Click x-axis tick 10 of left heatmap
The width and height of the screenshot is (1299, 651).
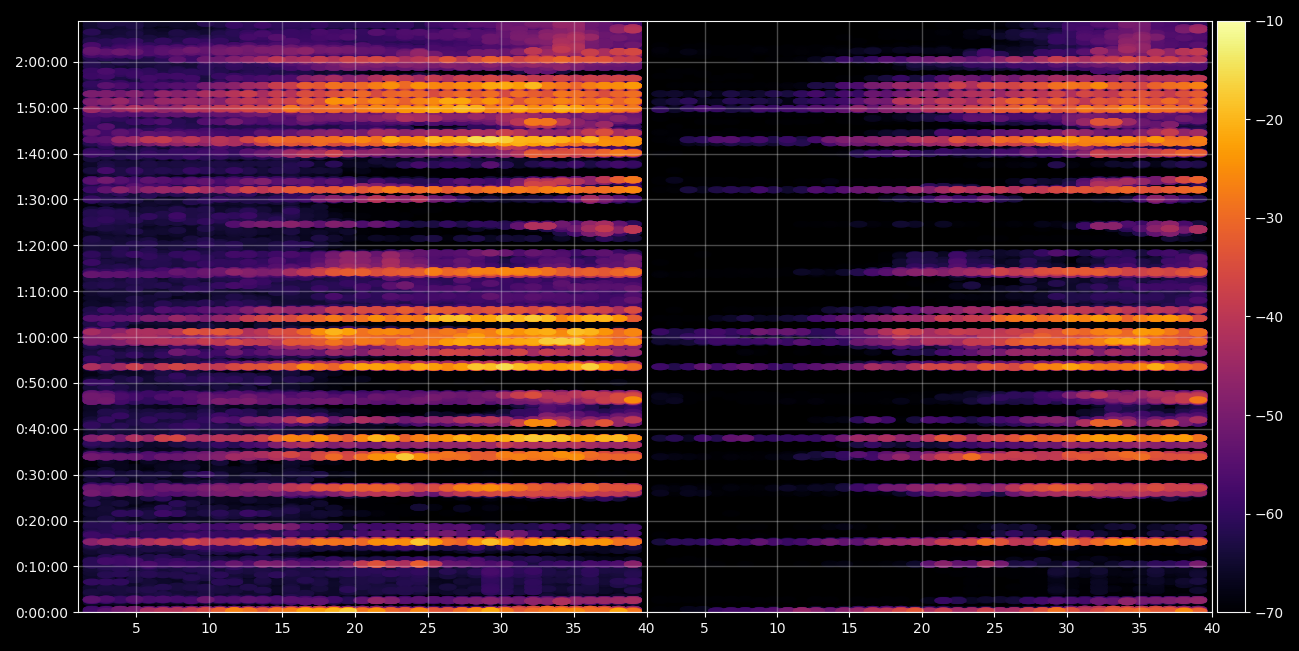point(209,628)
